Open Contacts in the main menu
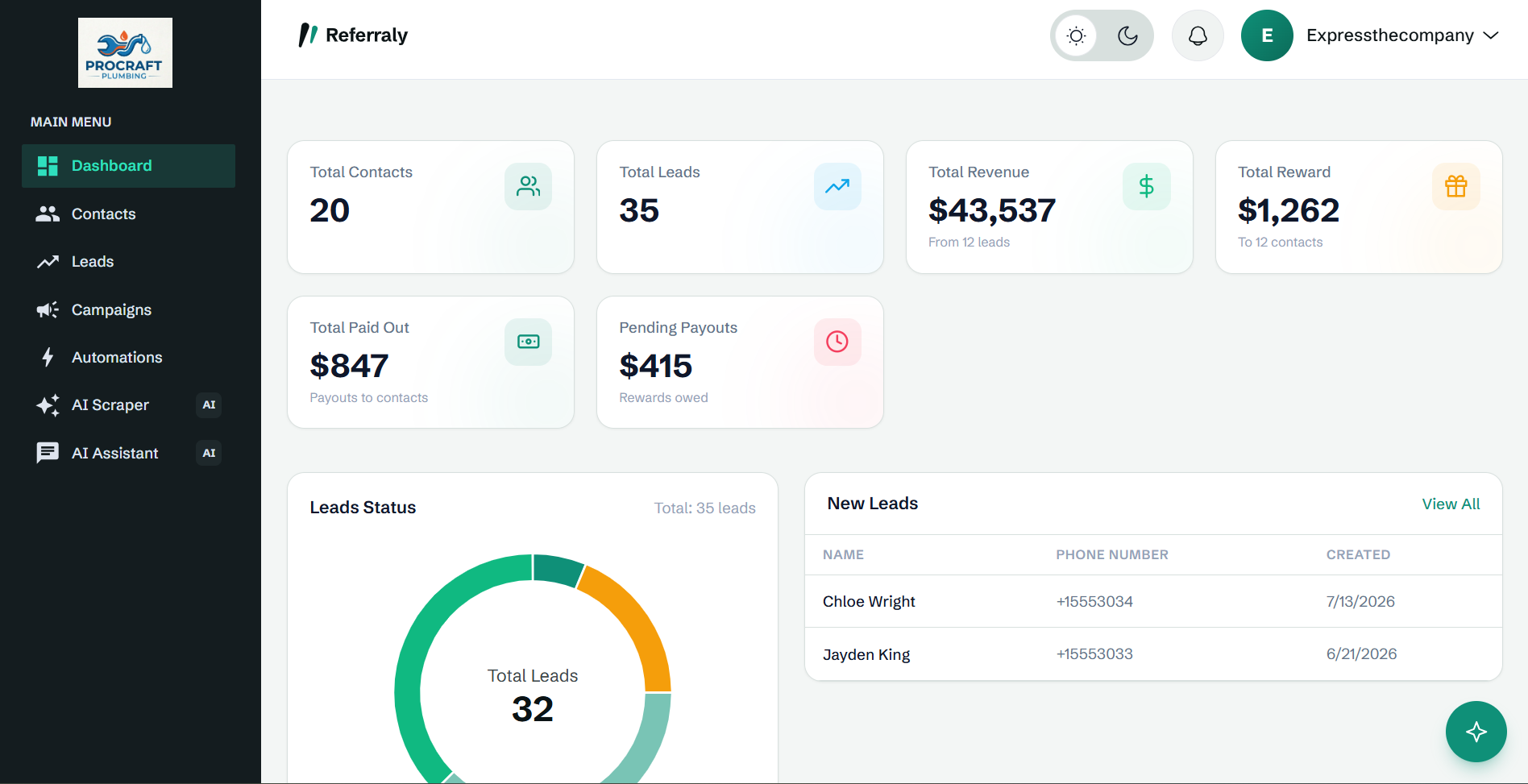 click(x=129, y=214)
